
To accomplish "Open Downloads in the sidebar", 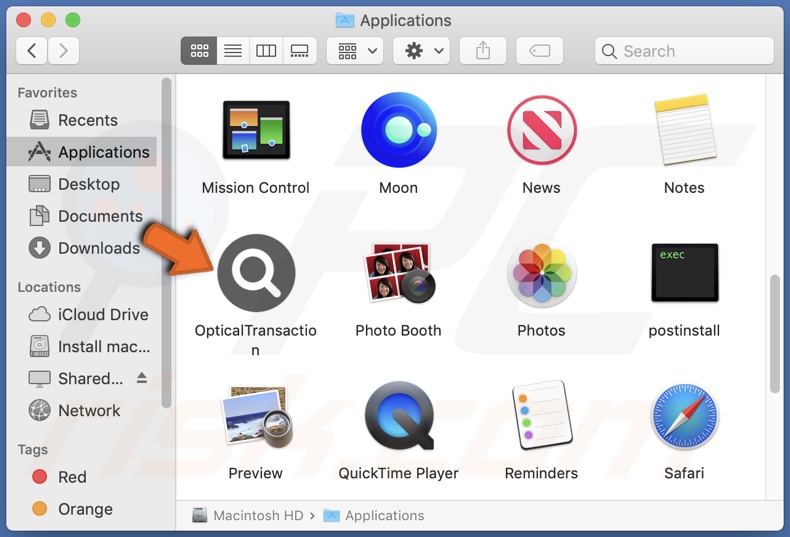I will (82, 248).
